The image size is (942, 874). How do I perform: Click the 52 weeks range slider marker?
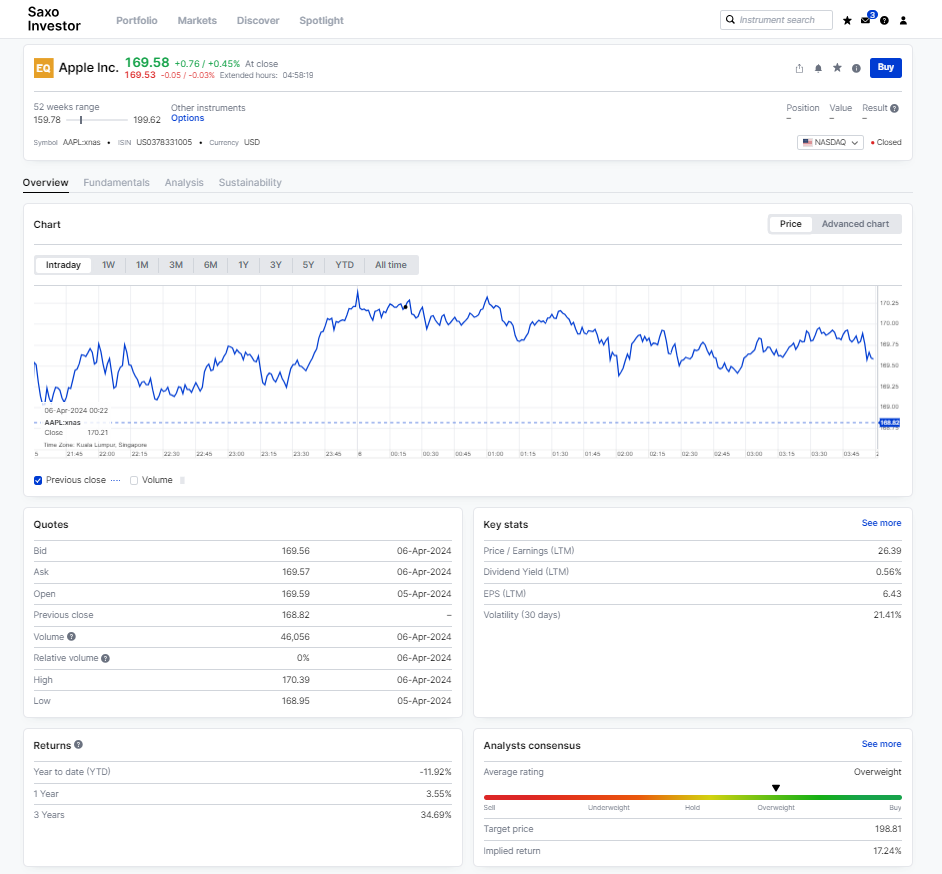[x=81, y=120]
